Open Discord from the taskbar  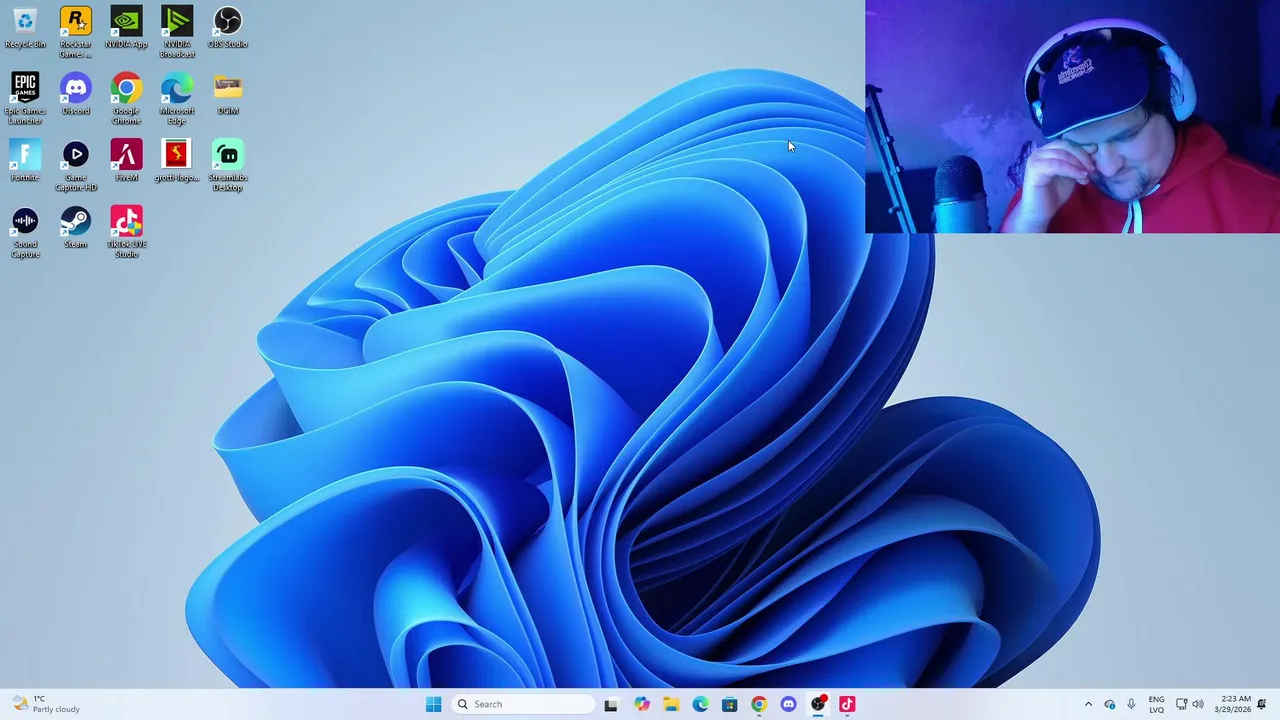click(788, 704)
